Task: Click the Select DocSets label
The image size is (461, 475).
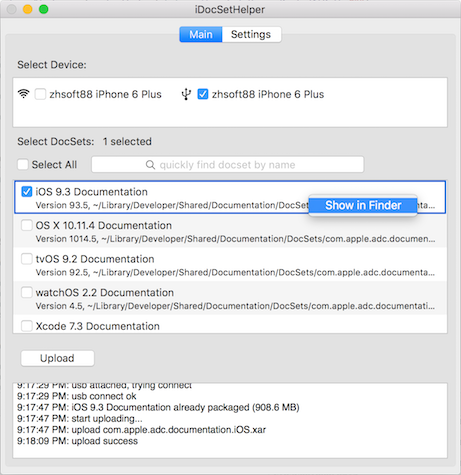Action: (56, 142)
